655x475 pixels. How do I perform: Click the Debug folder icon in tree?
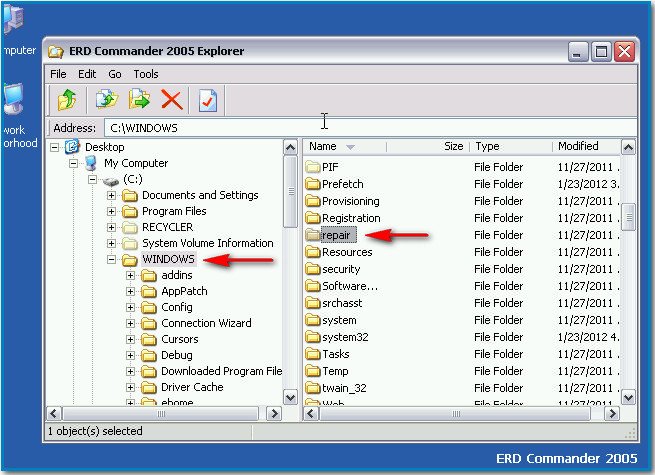click(149, 356)
